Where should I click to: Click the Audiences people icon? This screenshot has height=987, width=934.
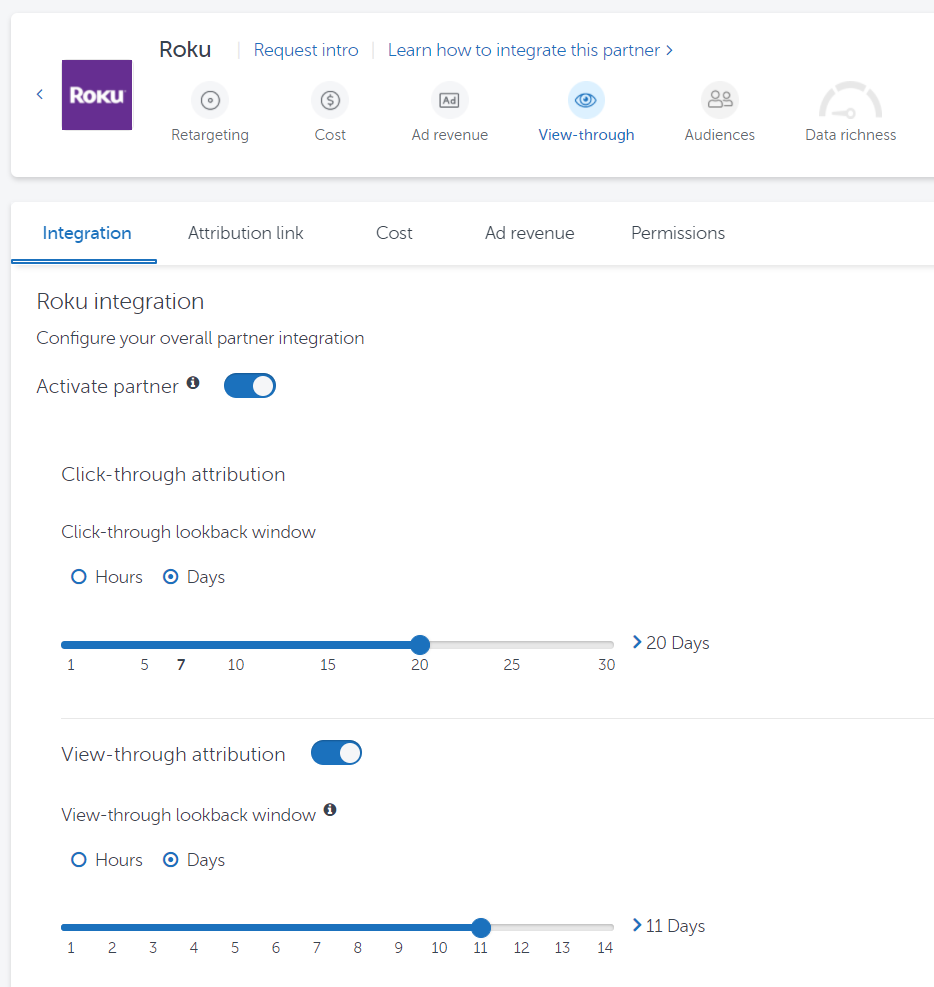coord(720,100)
